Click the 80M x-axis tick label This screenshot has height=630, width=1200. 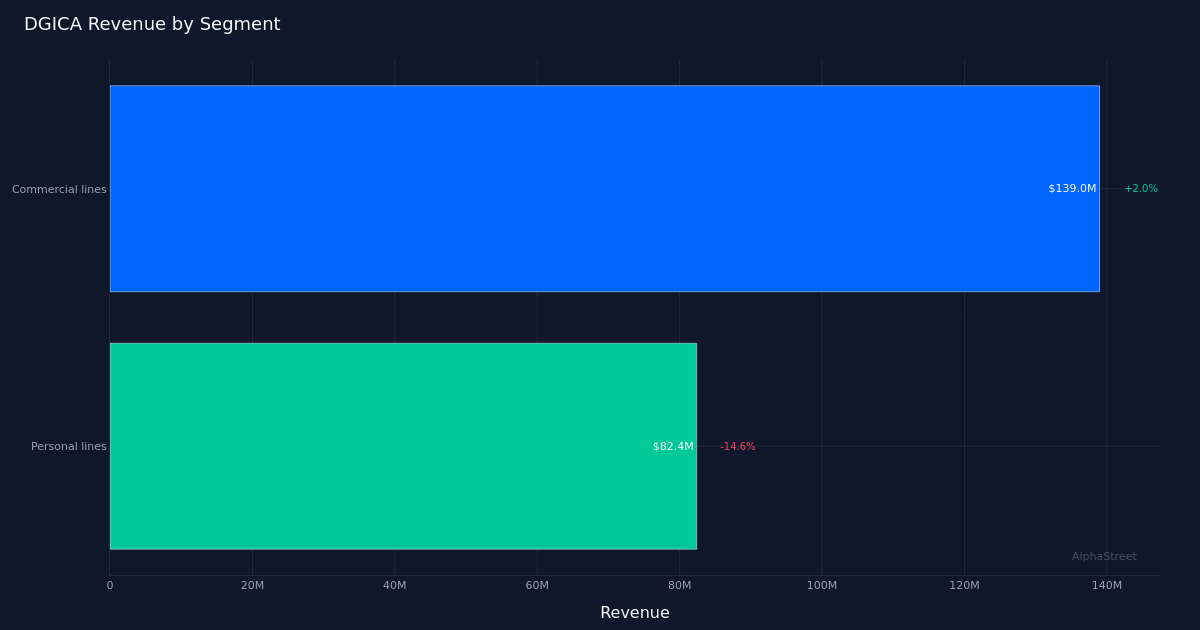(679, 585)
